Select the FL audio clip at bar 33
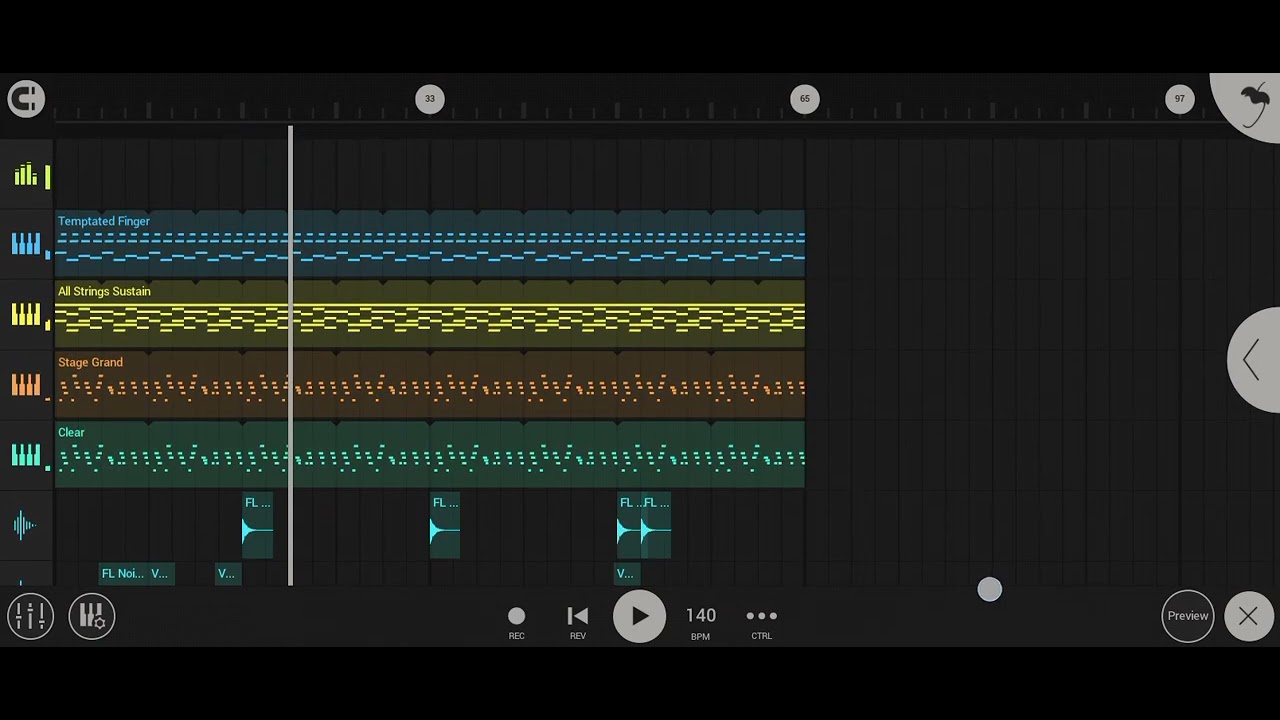The width and height of the screenshot is (1280, 720). (x=445, y=525)
